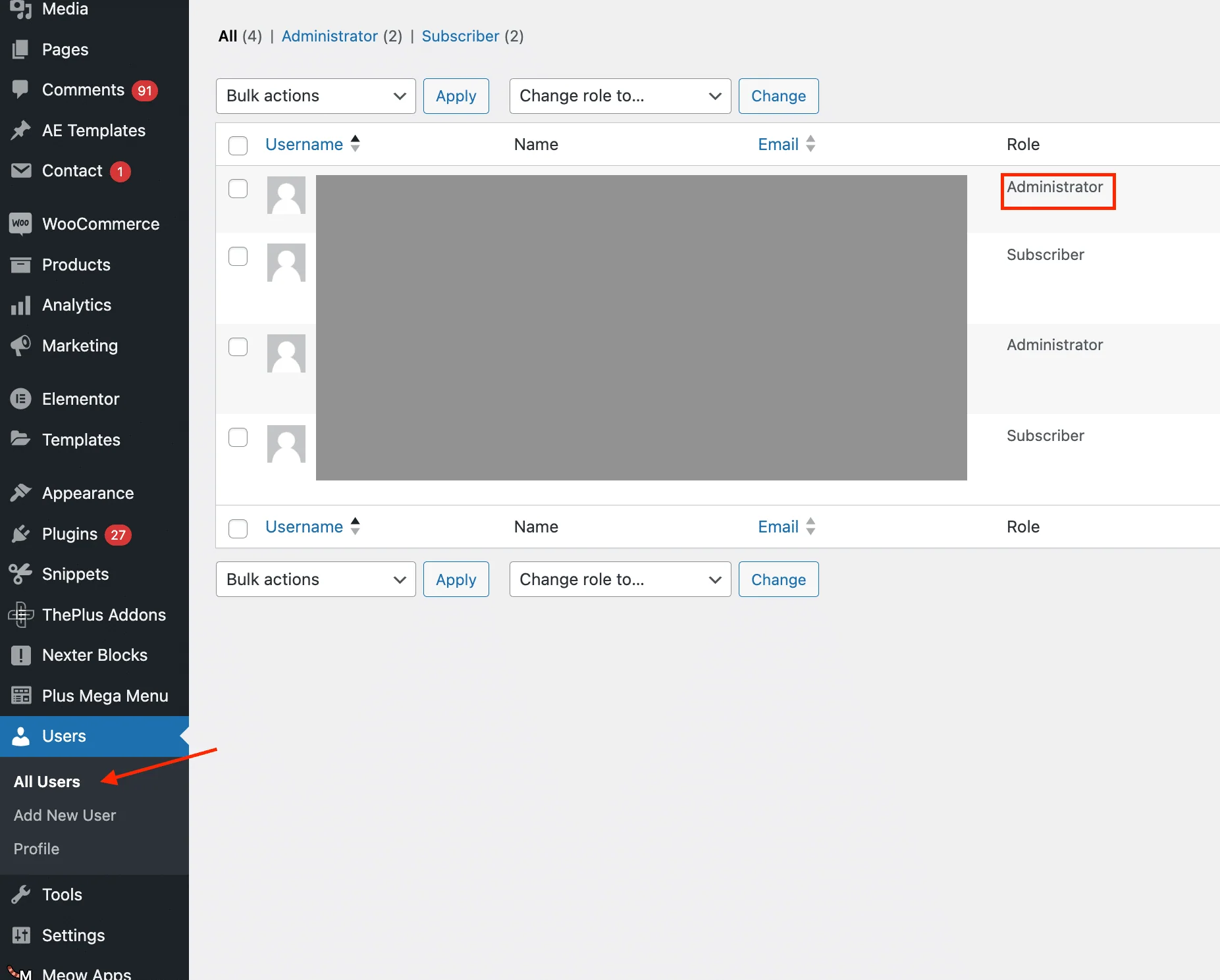
Task: Open the WooCommerce menu
Action: (x=101, y=224)
